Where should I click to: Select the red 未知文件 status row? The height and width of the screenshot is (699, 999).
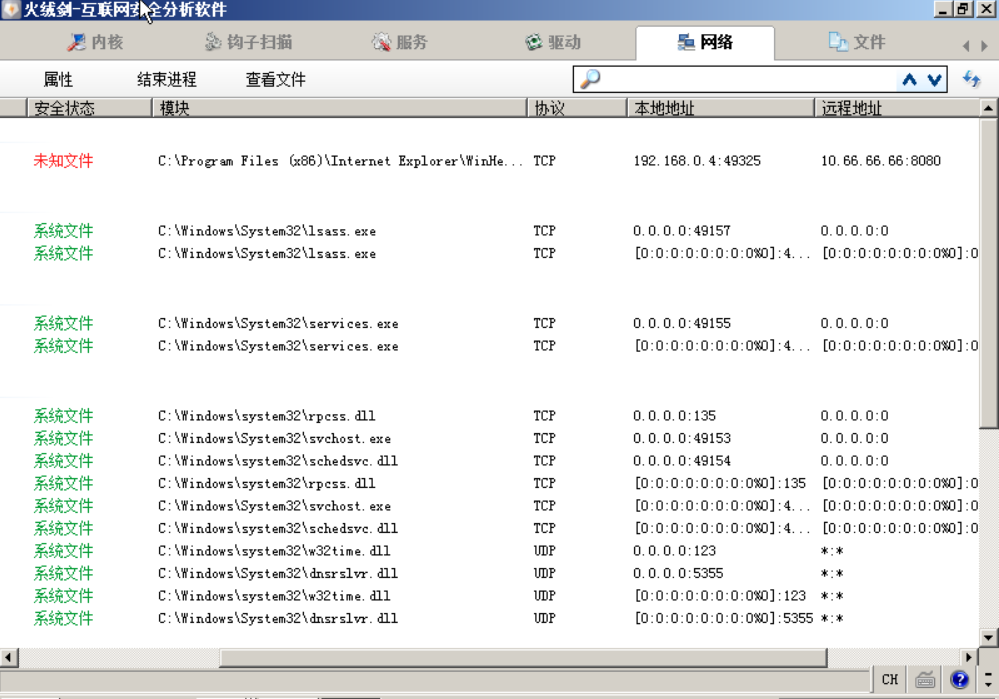click(63, 161)
